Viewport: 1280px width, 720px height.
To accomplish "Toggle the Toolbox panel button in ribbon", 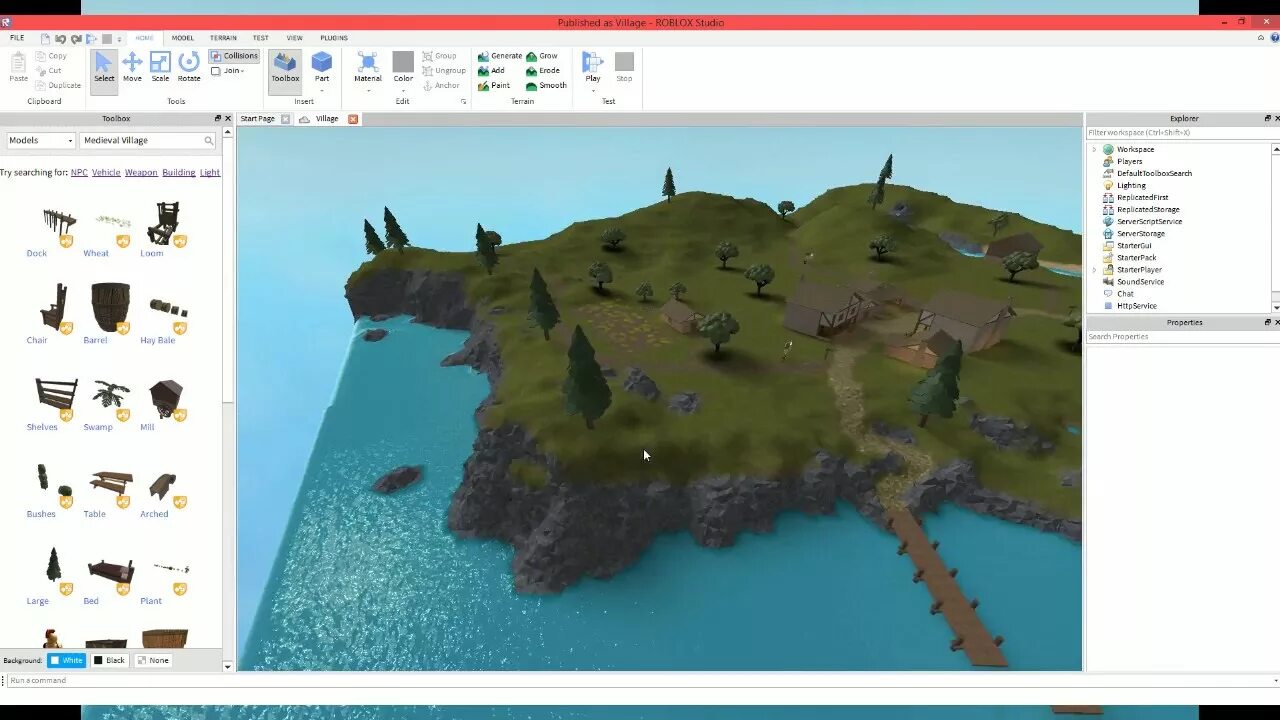I will pyautogui.click(x=285, y=70).
